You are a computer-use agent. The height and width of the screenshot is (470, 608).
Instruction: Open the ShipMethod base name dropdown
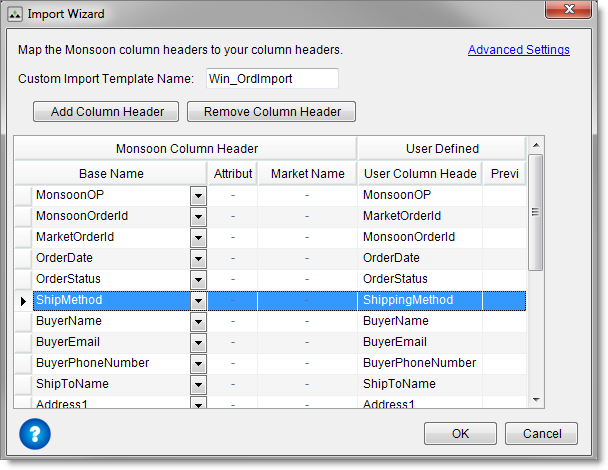[198, 301]
